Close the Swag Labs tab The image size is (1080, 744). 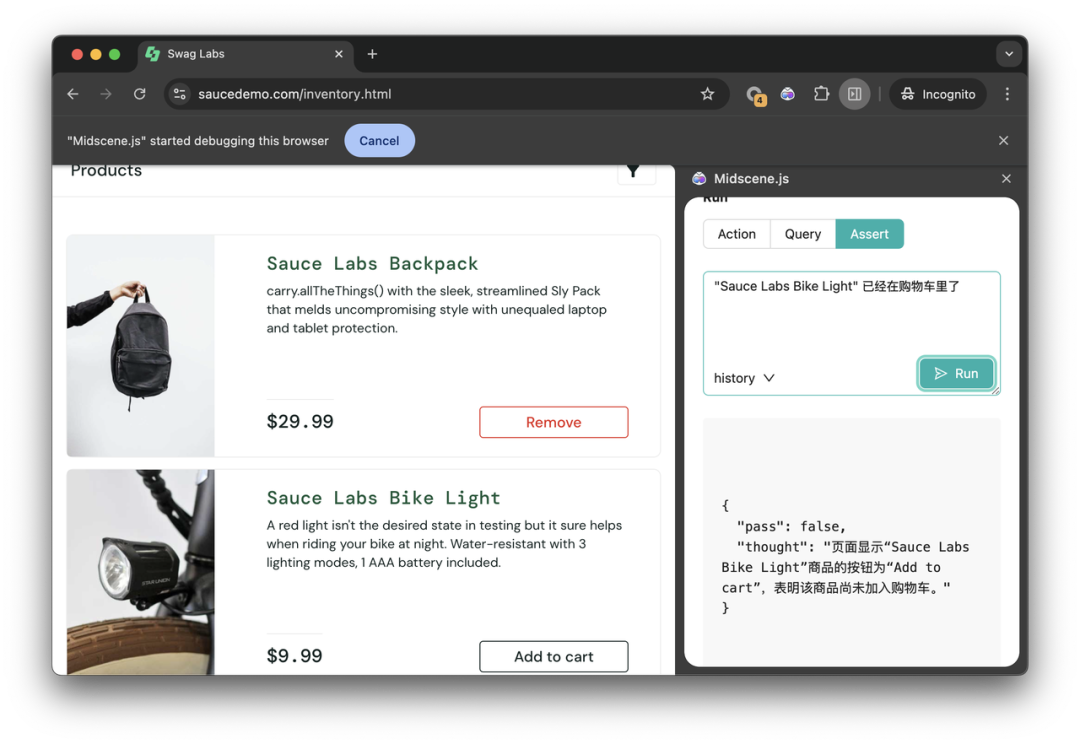coord(339,54)
